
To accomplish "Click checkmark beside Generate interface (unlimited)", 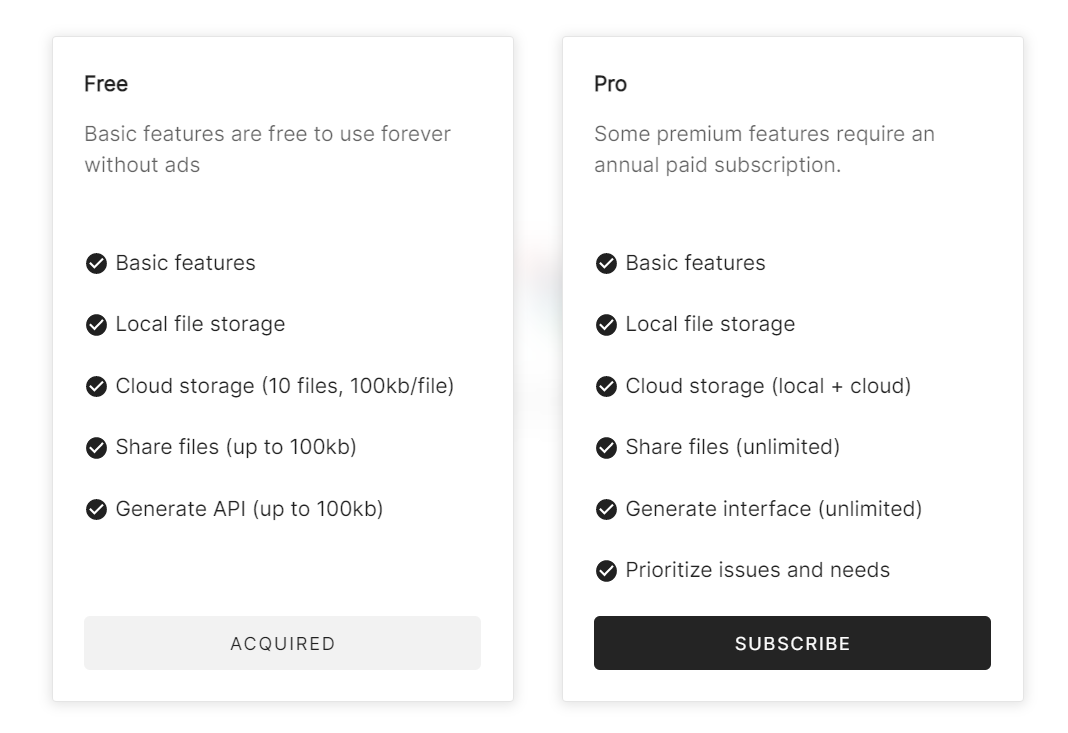I will (x=606, y=510).
